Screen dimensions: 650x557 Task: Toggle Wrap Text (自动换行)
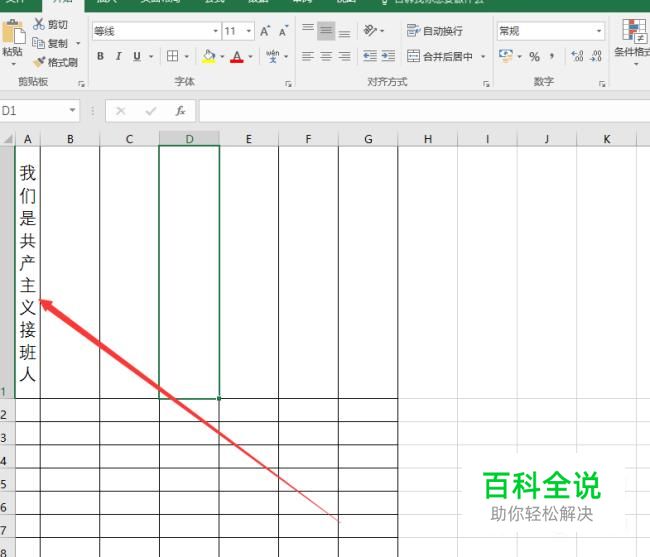tap(434, 31)
